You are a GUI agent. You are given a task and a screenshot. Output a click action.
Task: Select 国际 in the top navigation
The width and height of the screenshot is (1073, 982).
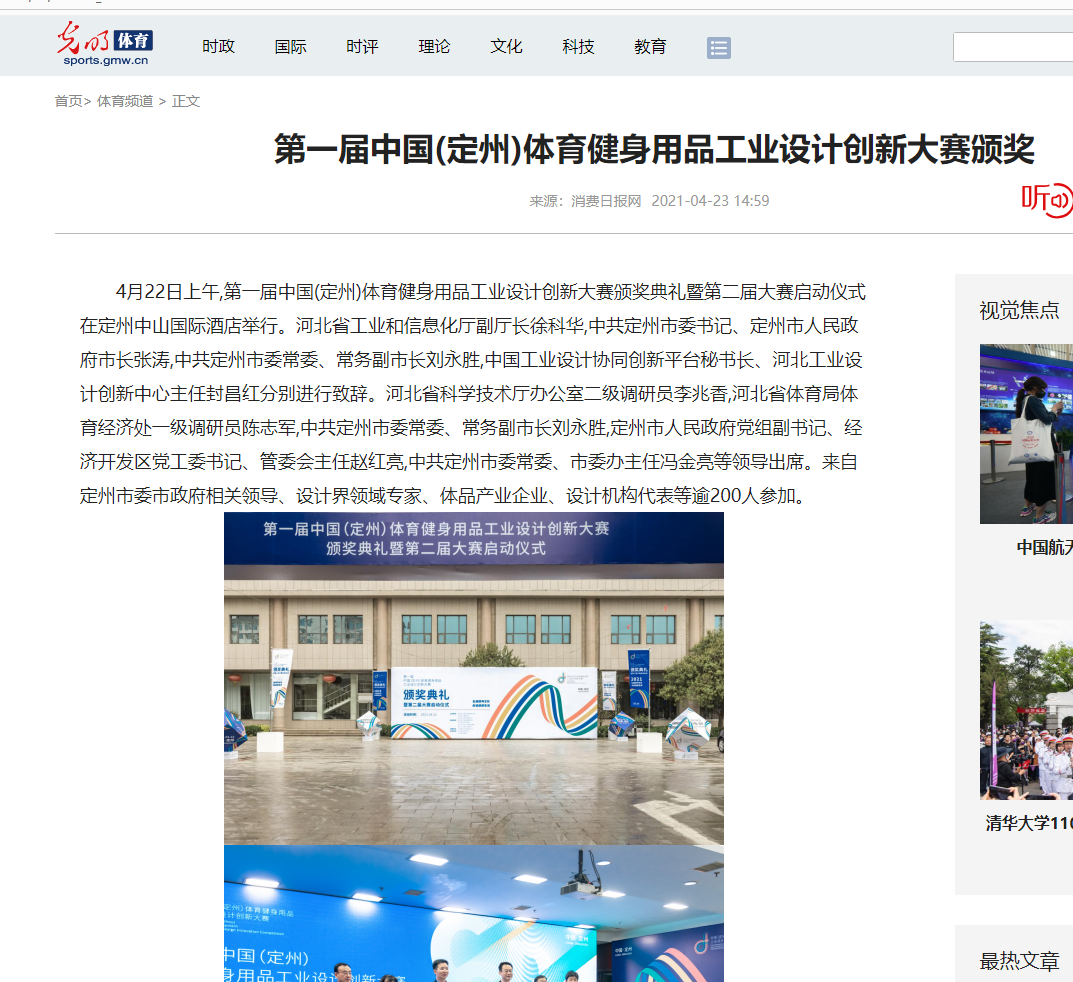tap(291, 46)
